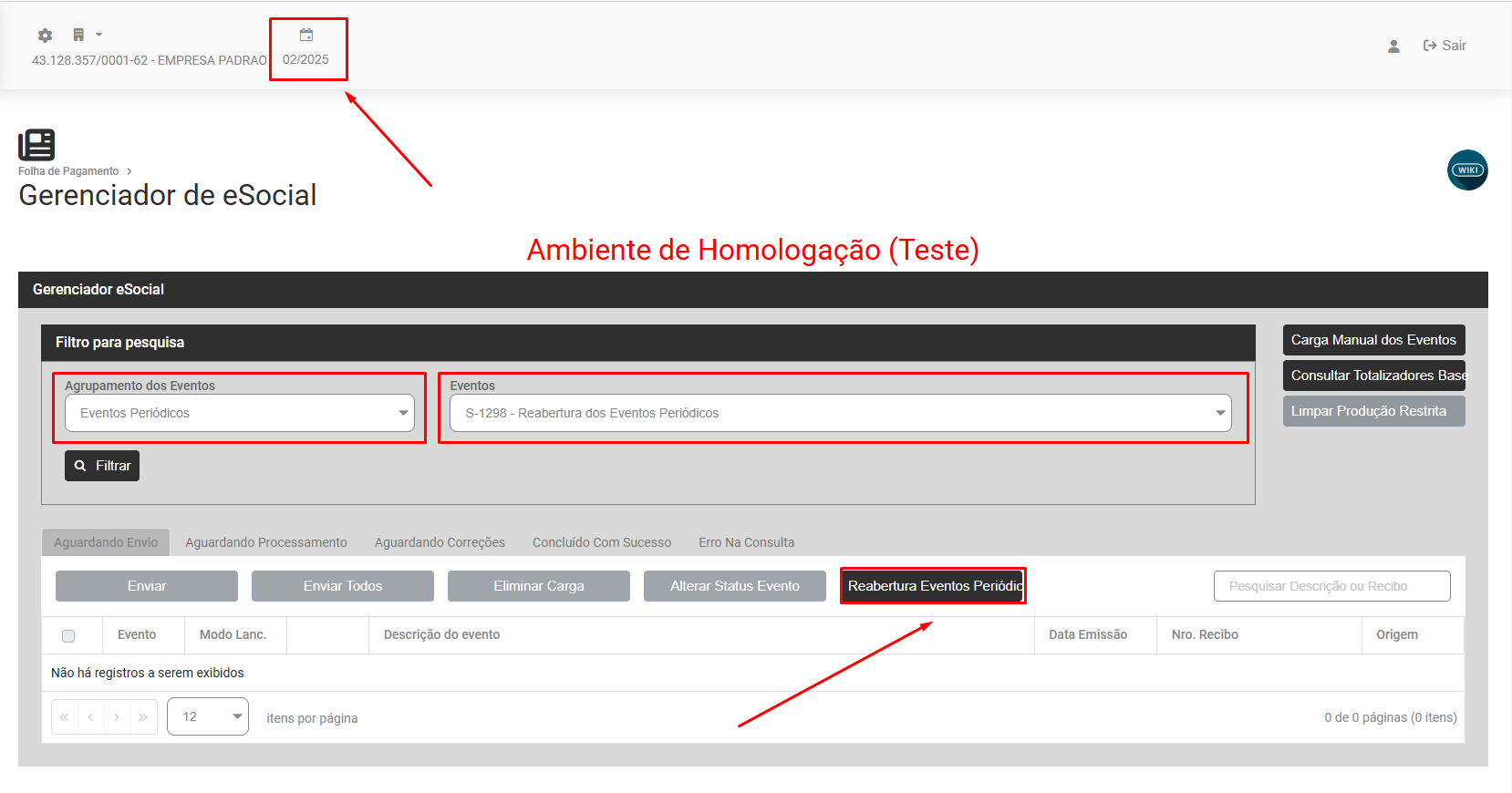Image resolution: width=1512 pixels, height=793 pixels.
Task: Select the Aguardando Correções tab
Action: point(440,542)
